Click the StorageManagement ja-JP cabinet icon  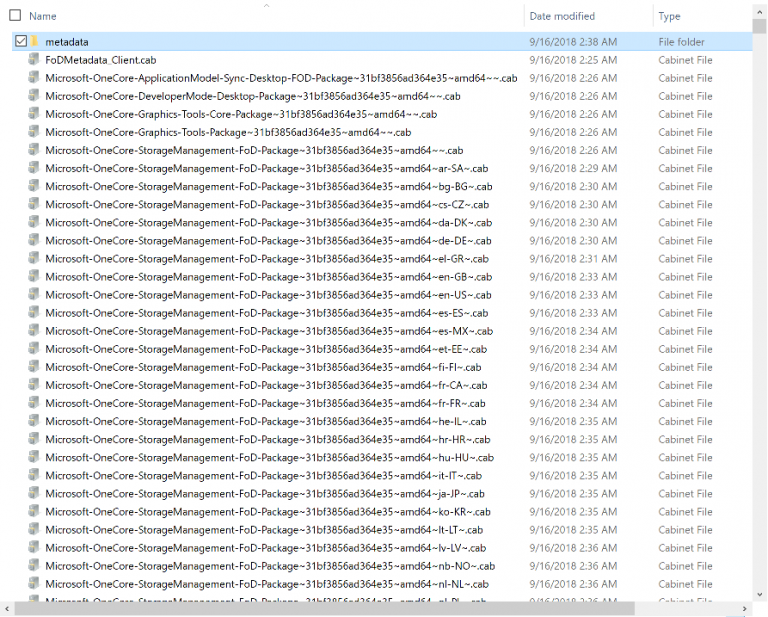pos(34,494)
